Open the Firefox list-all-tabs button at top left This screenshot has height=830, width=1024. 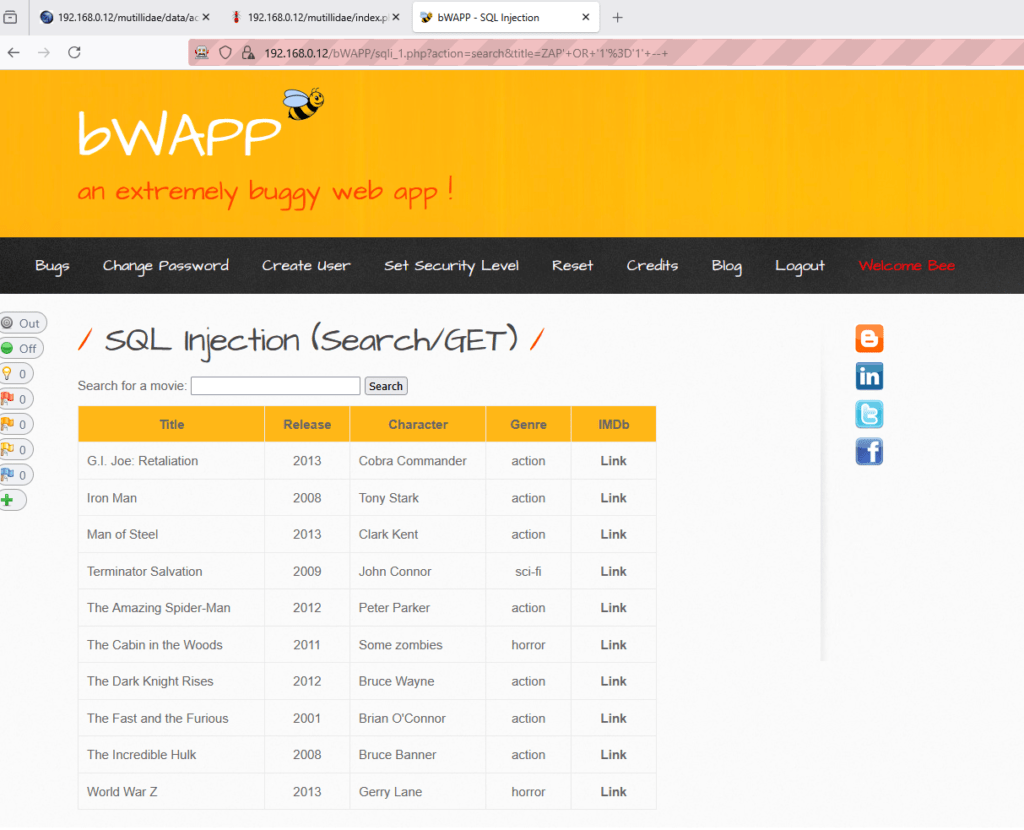point(11,18)
